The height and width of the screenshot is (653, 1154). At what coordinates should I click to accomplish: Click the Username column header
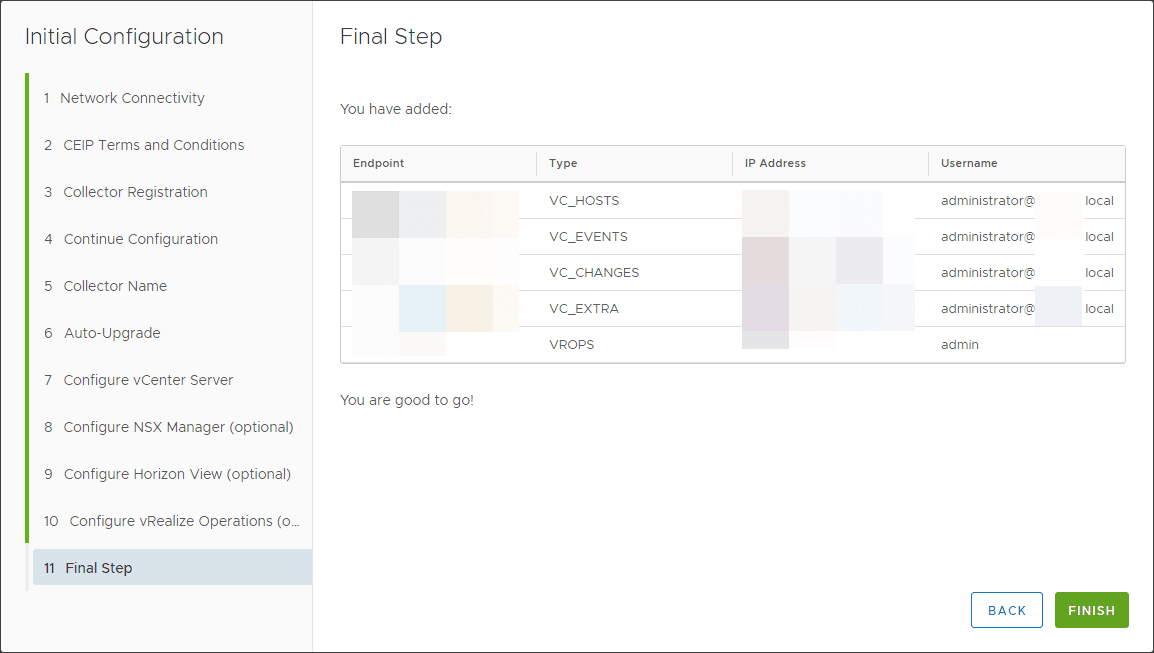tap(969, 163)
